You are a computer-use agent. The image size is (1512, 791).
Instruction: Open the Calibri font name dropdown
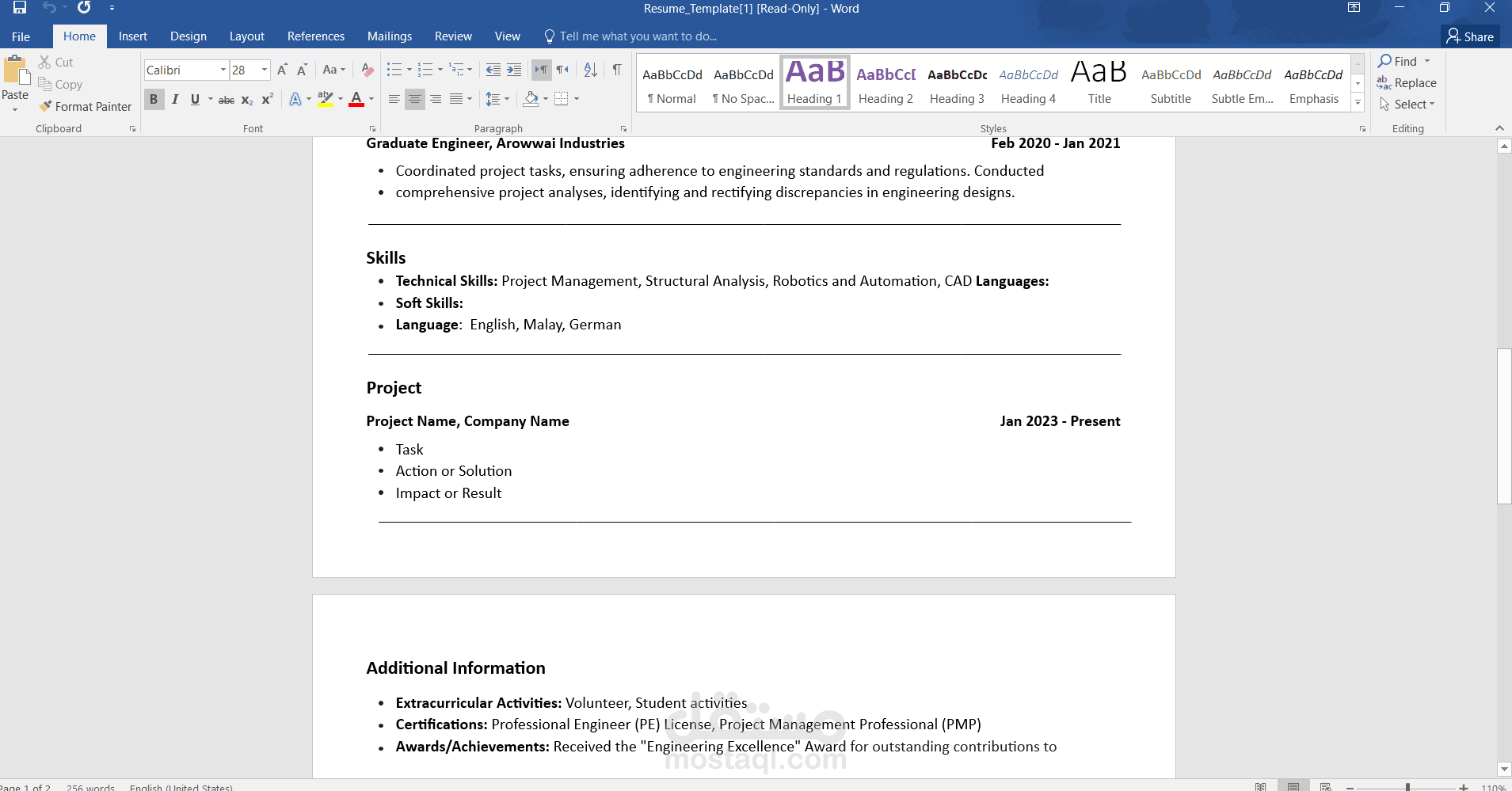223,70
